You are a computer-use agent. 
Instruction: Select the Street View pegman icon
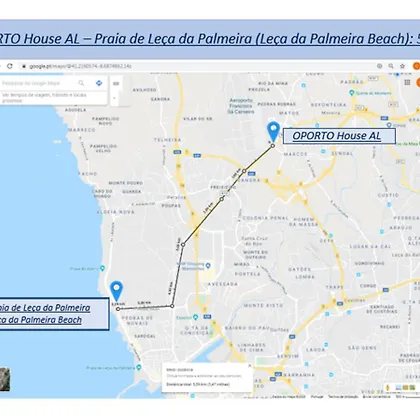(x=388, y=388)
